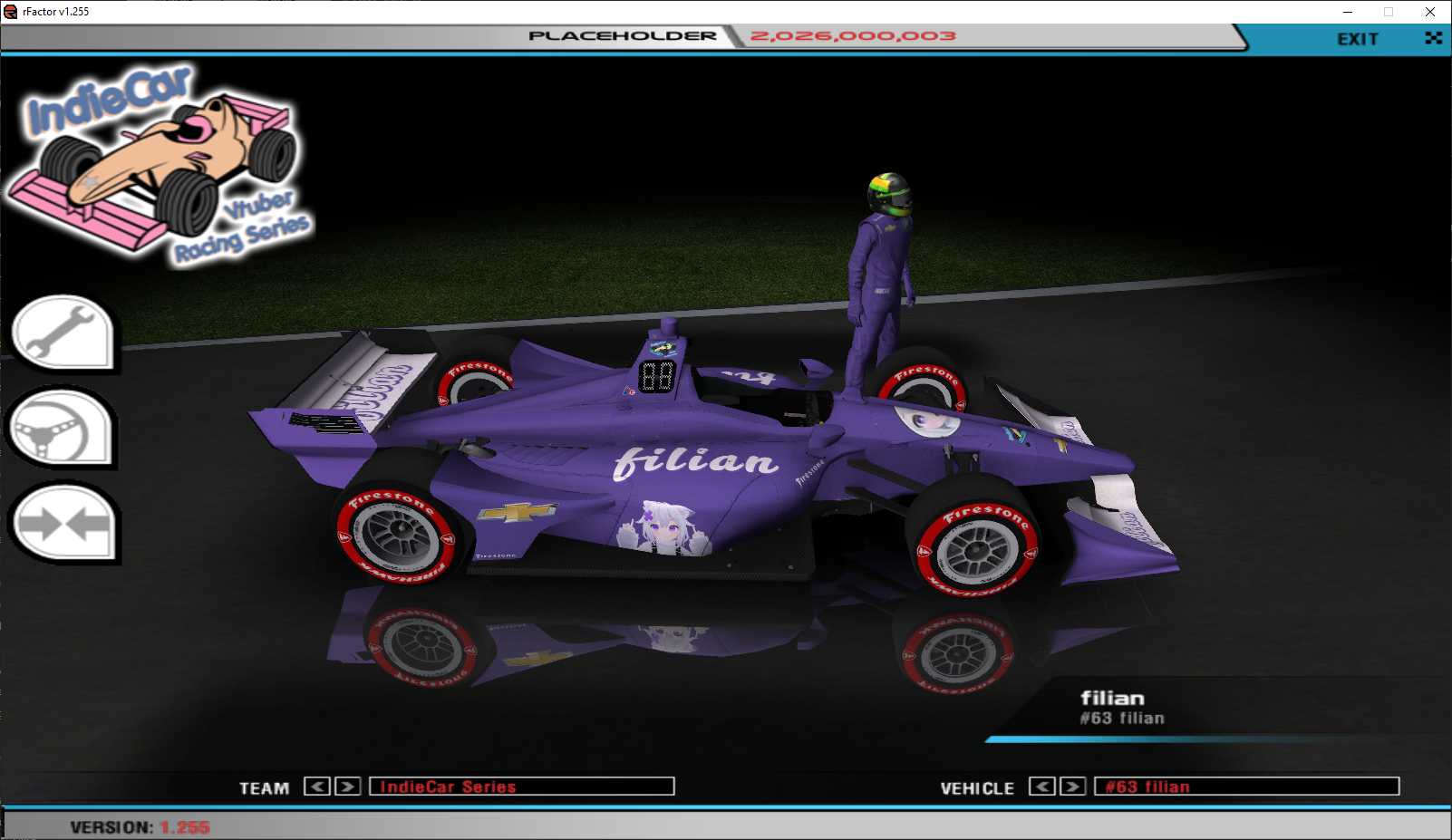Select next team with right arrow
The height and width of the screenshot is (840, 1452).
pos(348,787)
